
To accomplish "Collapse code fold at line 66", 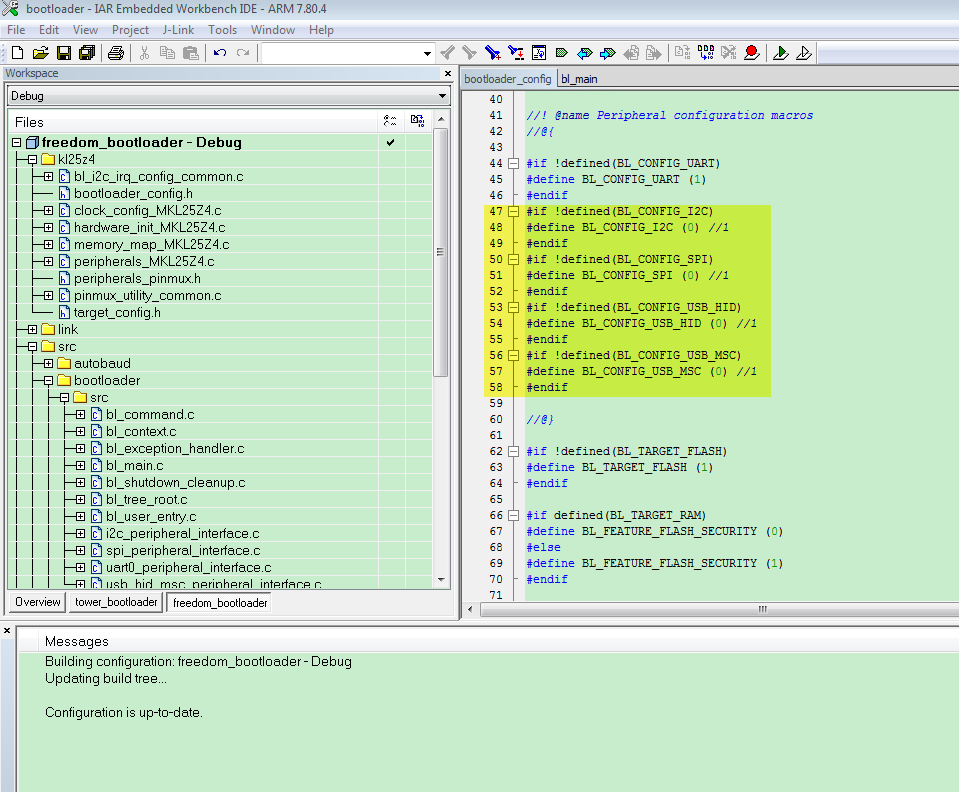I will click(x=514, y=516).
